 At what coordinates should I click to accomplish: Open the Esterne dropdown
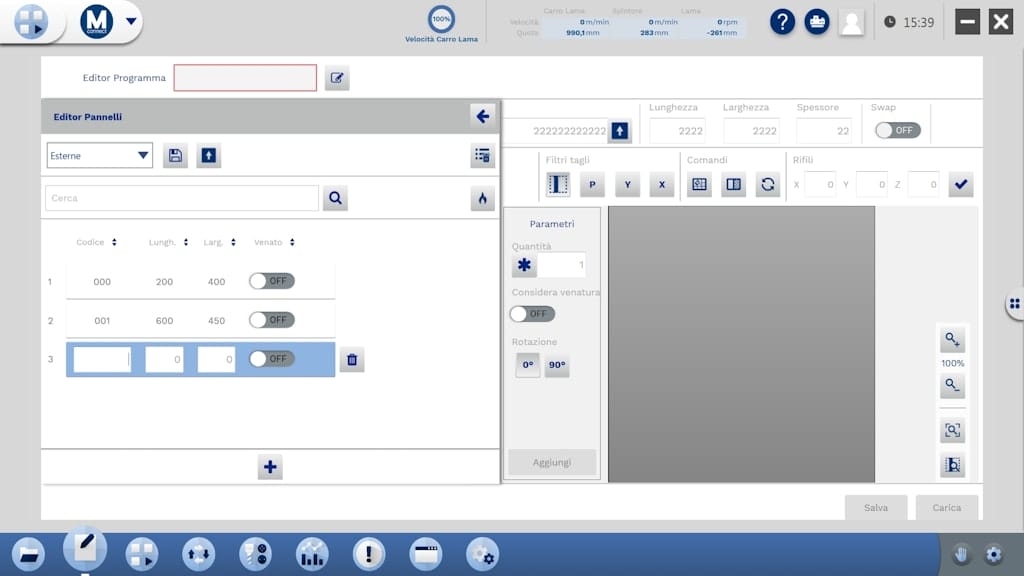tap(99, 156)
